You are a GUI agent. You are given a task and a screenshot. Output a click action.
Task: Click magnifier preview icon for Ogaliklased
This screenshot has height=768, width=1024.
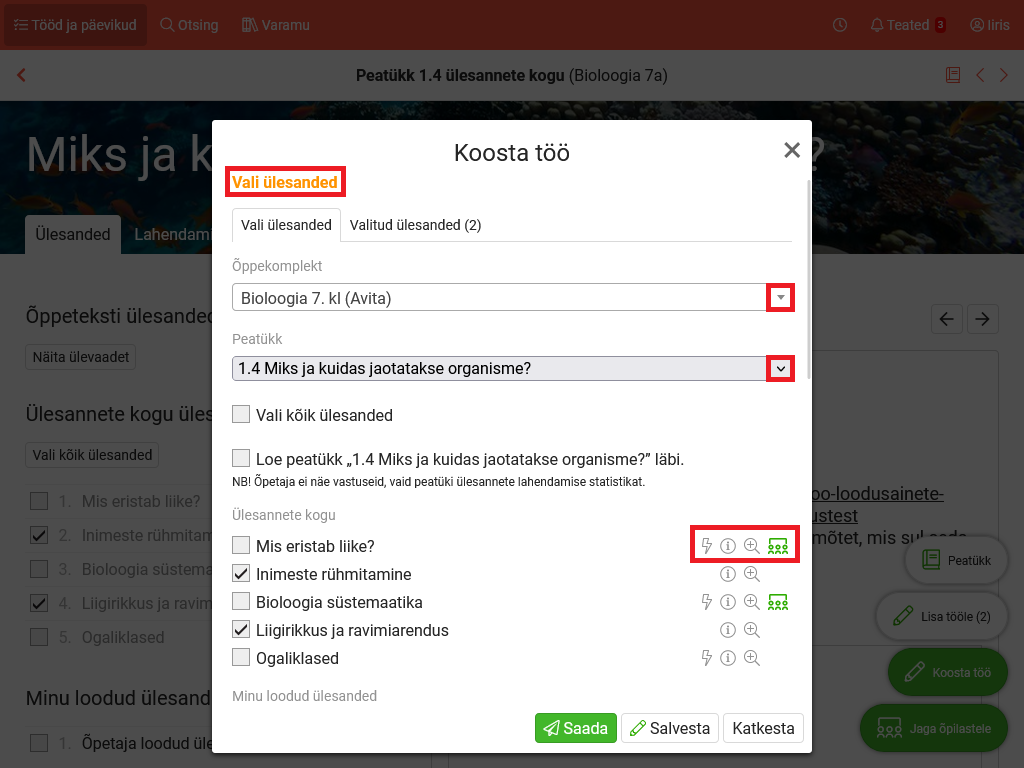(x=752, y=658)
